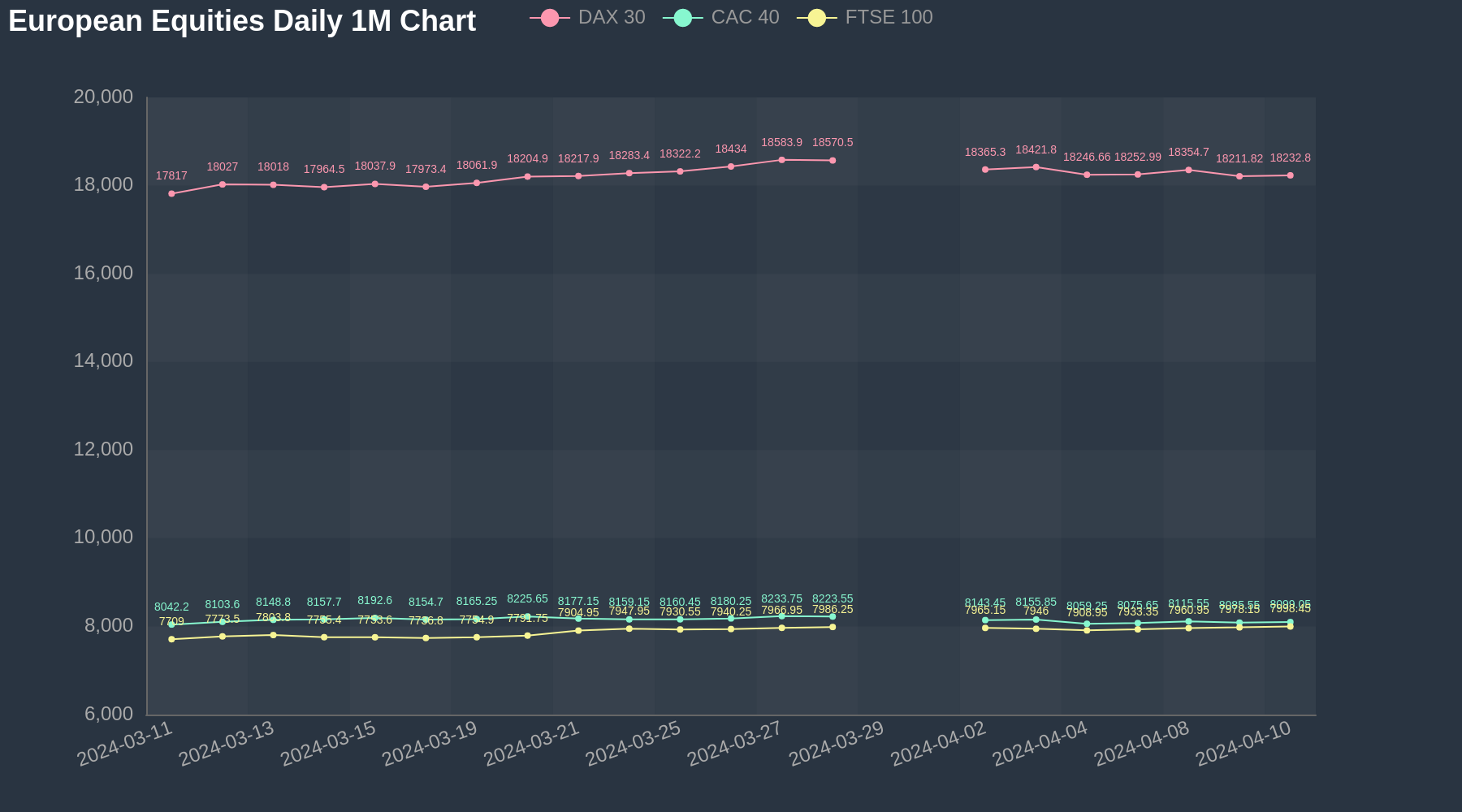Screen dimensions: 1462x812
Task: Select the DAX data label 18246.66
Action: (x=1087, y=157)
